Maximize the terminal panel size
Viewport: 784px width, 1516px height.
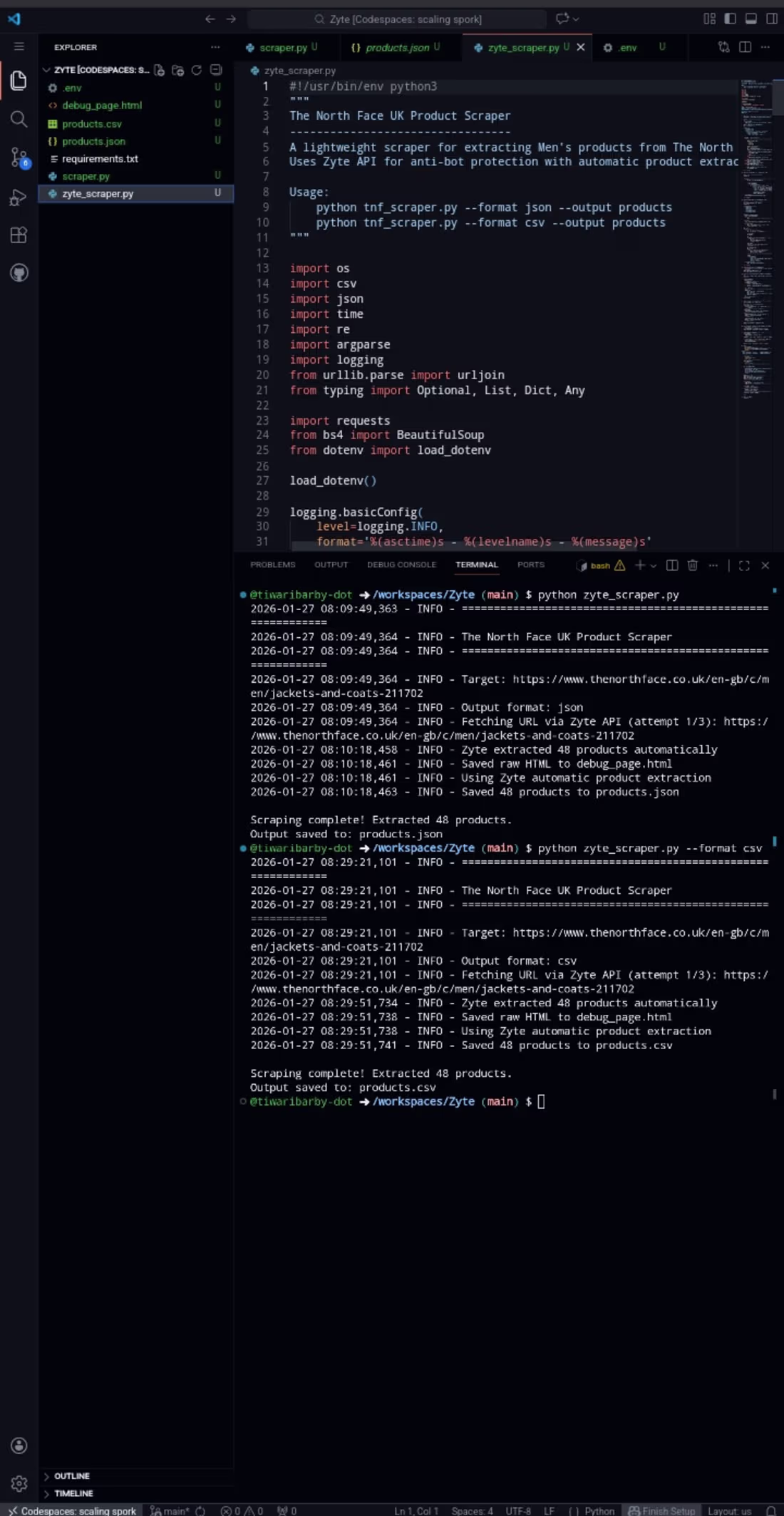coord(744,565)
